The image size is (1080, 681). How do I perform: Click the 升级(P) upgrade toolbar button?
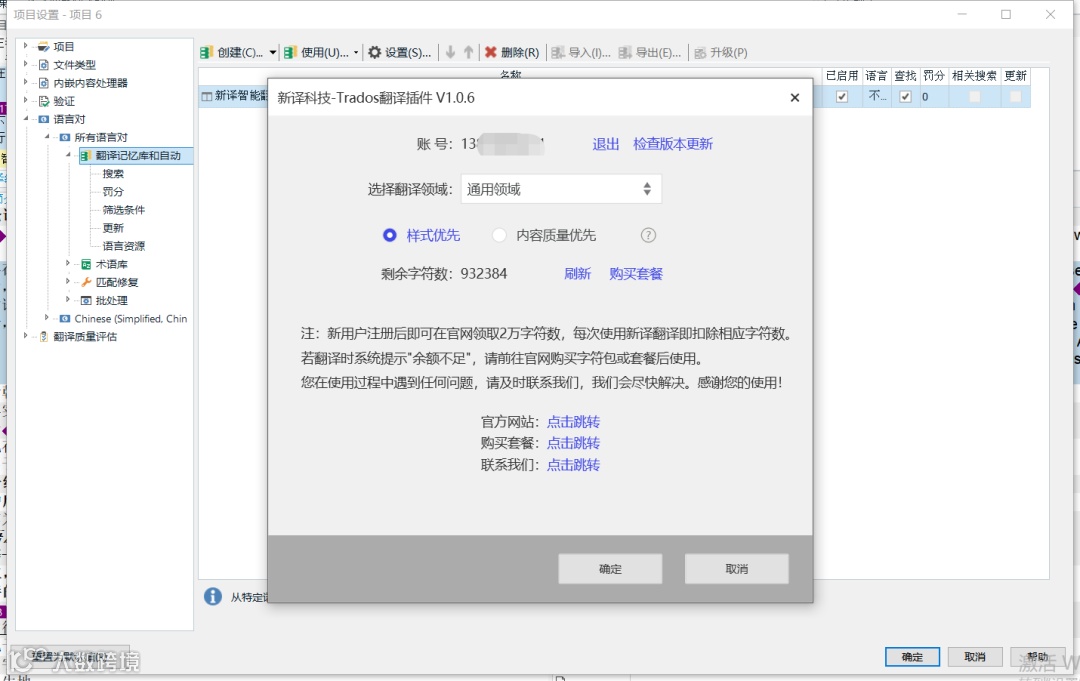[720, 52]
